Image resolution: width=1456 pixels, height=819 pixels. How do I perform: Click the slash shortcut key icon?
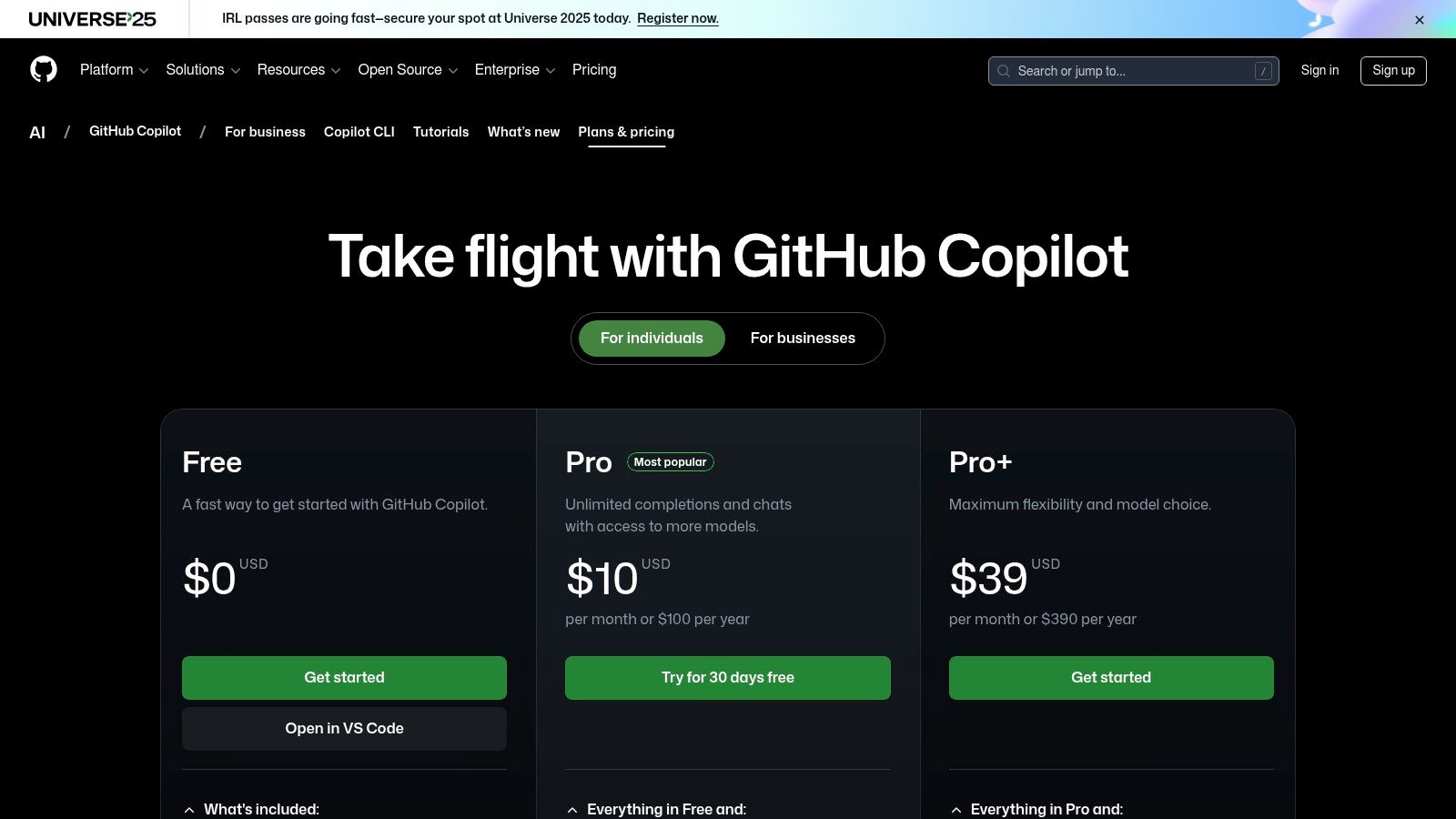(1263, 71)
